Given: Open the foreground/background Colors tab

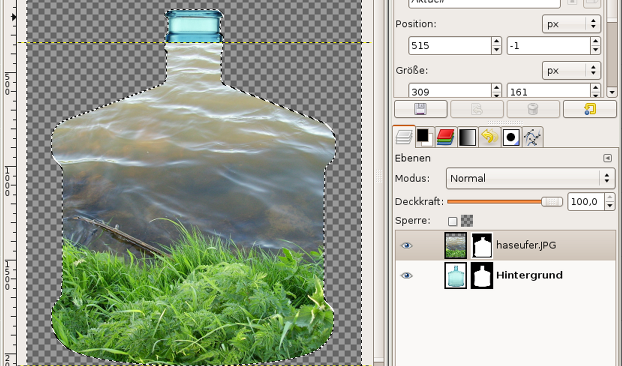Looking at the screenshot, I should 424,137.
